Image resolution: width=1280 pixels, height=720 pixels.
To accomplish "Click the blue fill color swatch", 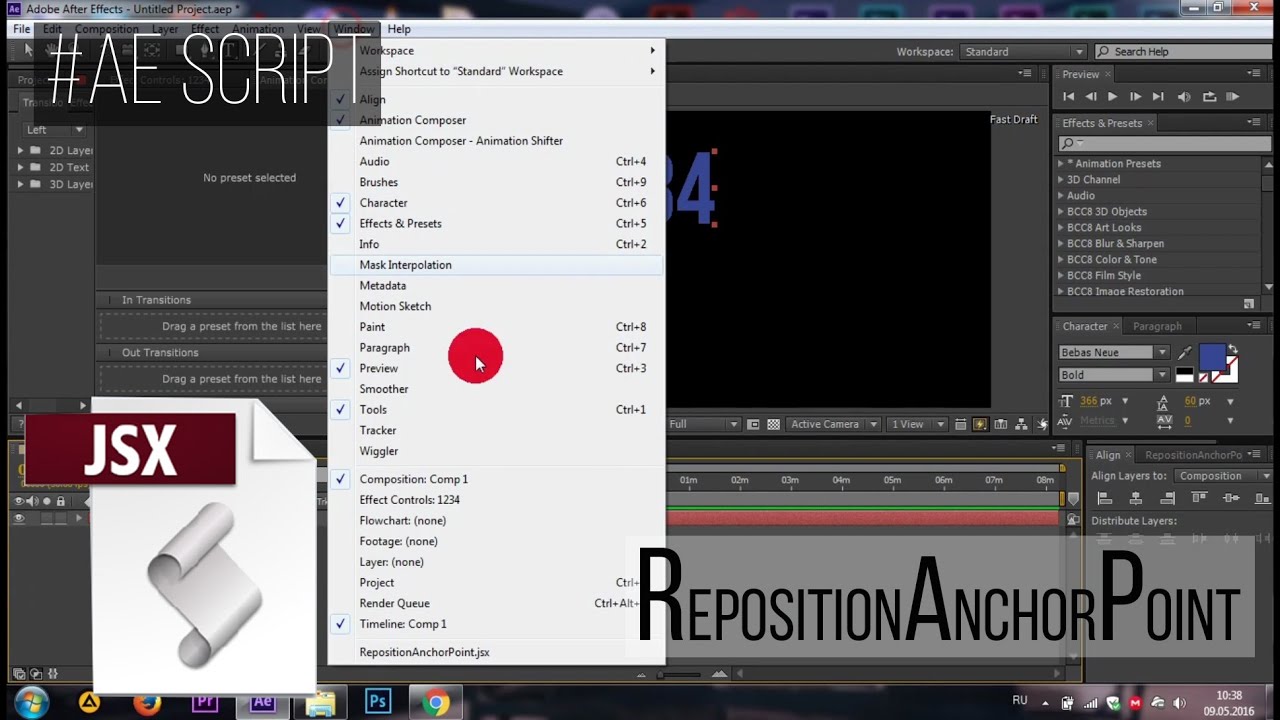I will (1212, 356).
